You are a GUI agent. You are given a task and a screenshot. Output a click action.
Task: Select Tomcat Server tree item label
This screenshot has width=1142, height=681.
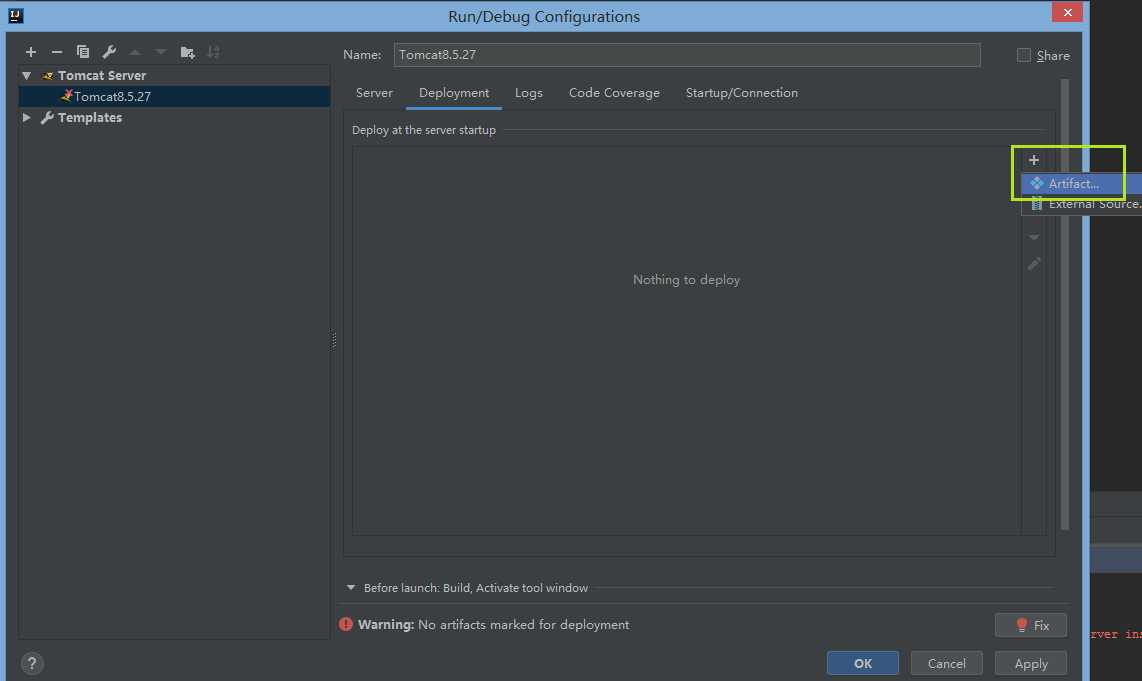[102, 76]
